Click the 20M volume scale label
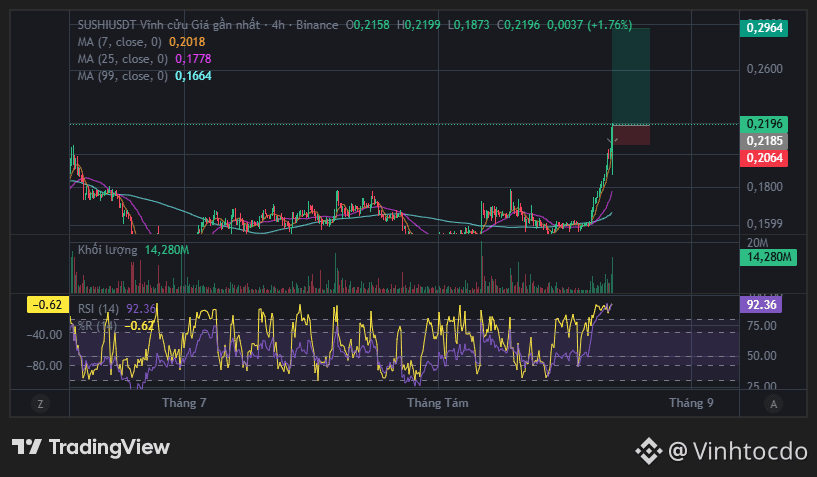817x477 pixels. 758,243
